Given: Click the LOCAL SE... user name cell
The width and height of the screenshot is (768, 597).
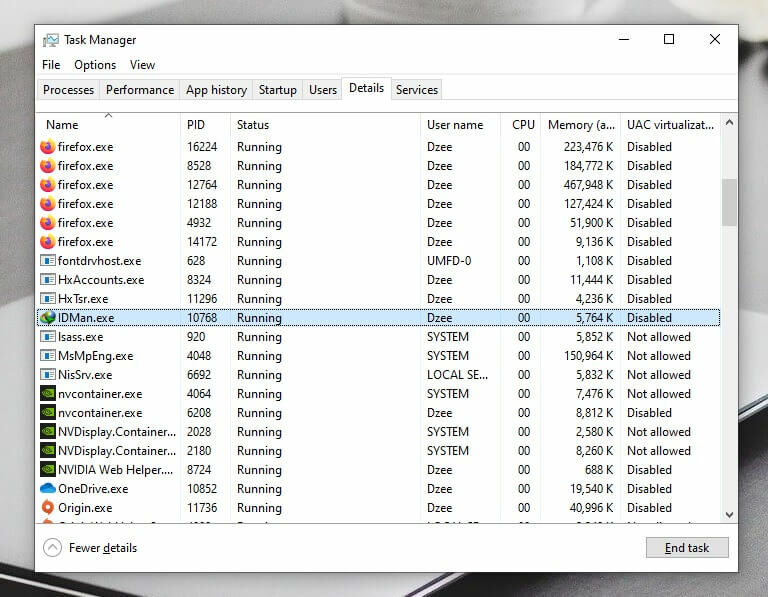Looking at the screenshot, I should click(x=457, y=375).
